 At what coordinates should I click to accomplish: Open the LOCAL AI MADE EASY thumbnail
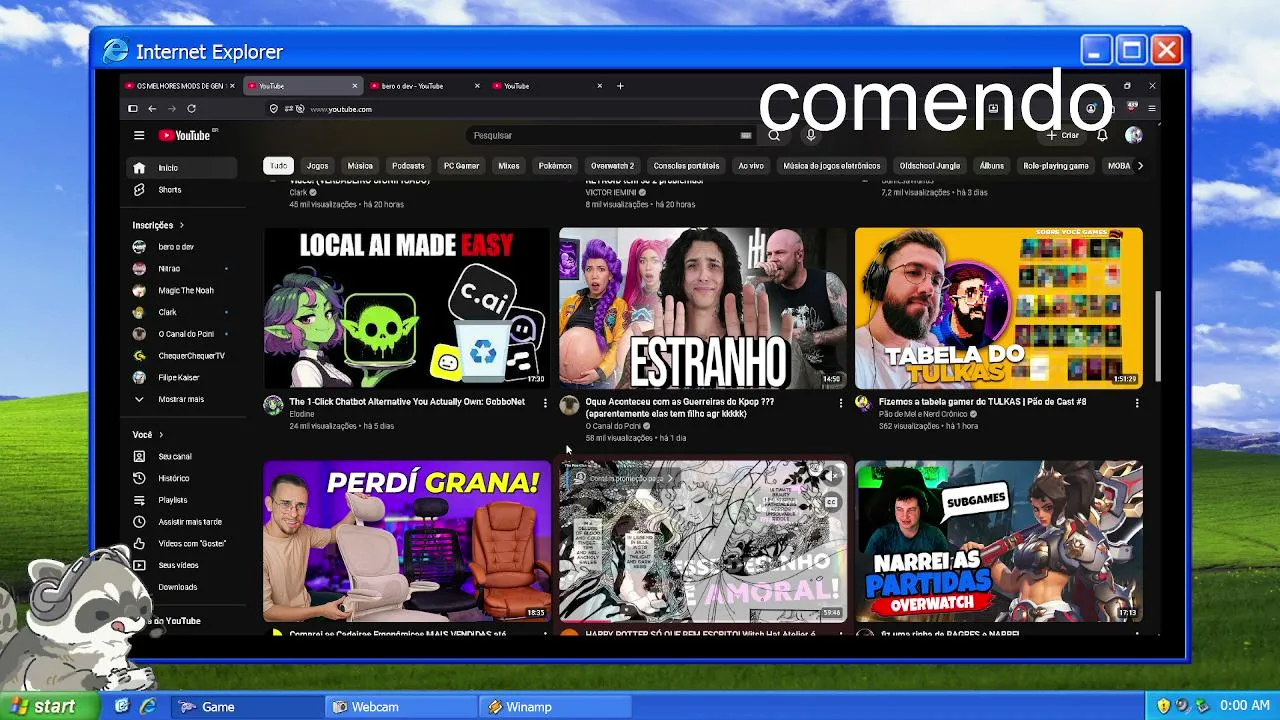click(x=406, y=308)
